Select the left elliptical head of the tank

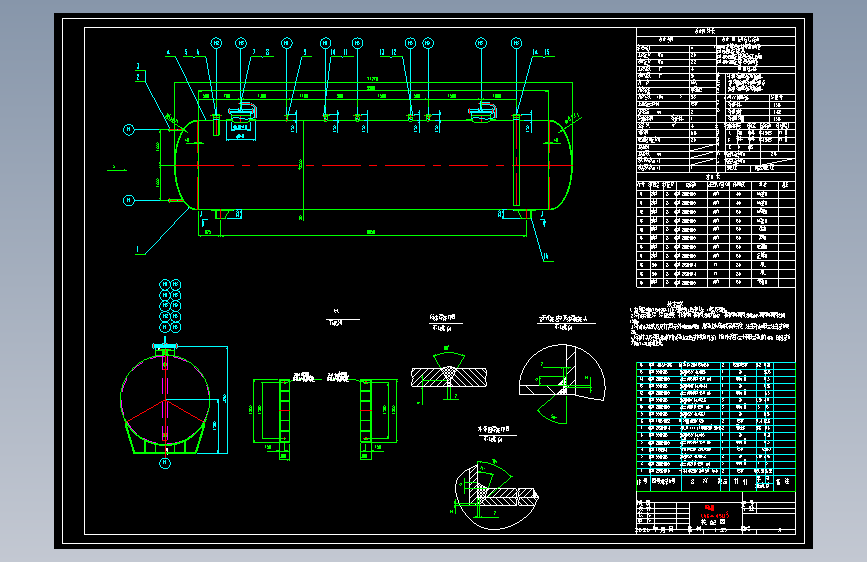pos(186,165)
